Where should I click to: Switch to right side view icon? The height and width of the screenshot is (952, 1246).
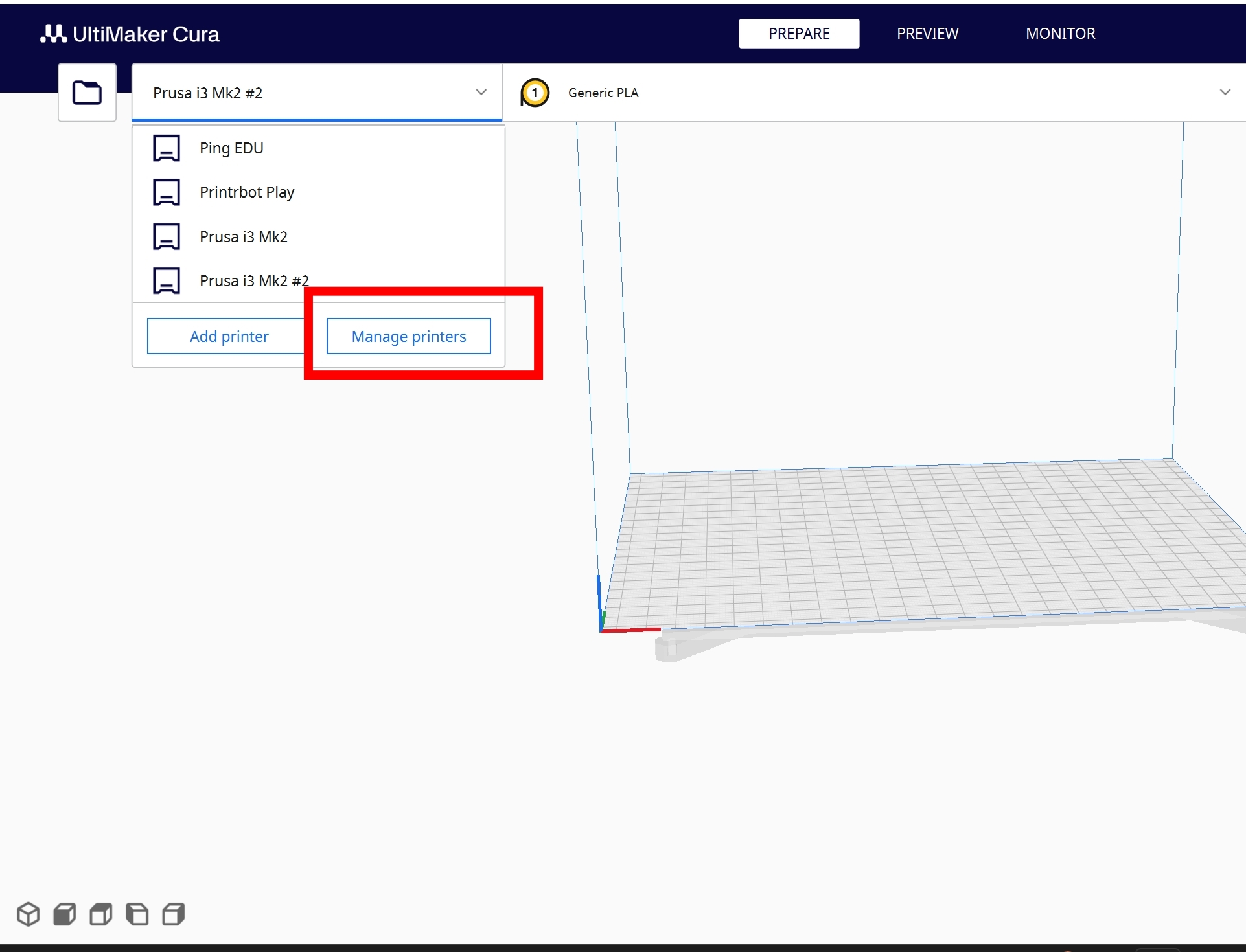[x=174, y=914]
